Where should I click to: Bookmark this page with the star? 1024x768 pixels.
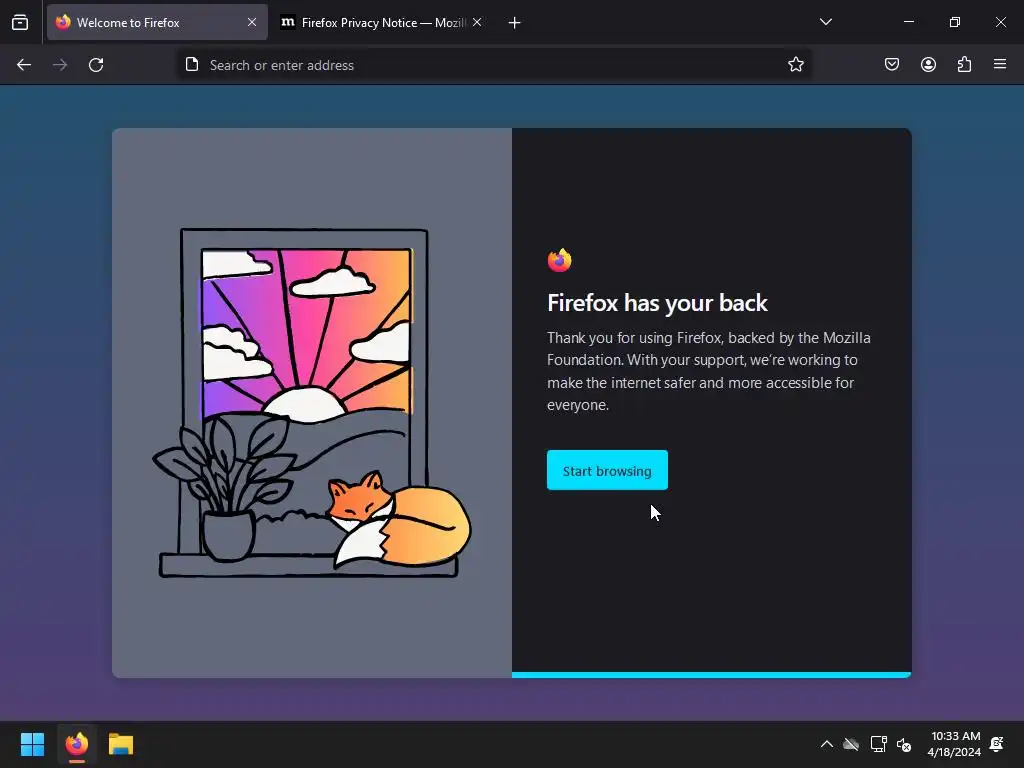[795, 65]
